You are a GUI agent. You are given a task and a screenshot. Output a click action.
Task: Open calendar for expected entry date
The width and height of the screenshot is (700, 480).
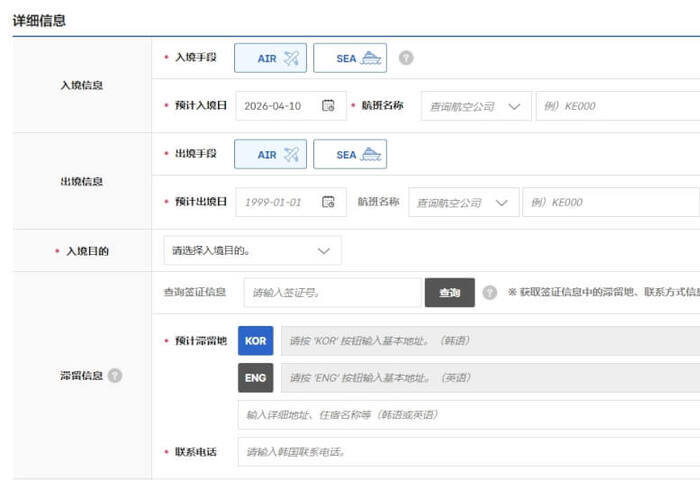[328, 106]
